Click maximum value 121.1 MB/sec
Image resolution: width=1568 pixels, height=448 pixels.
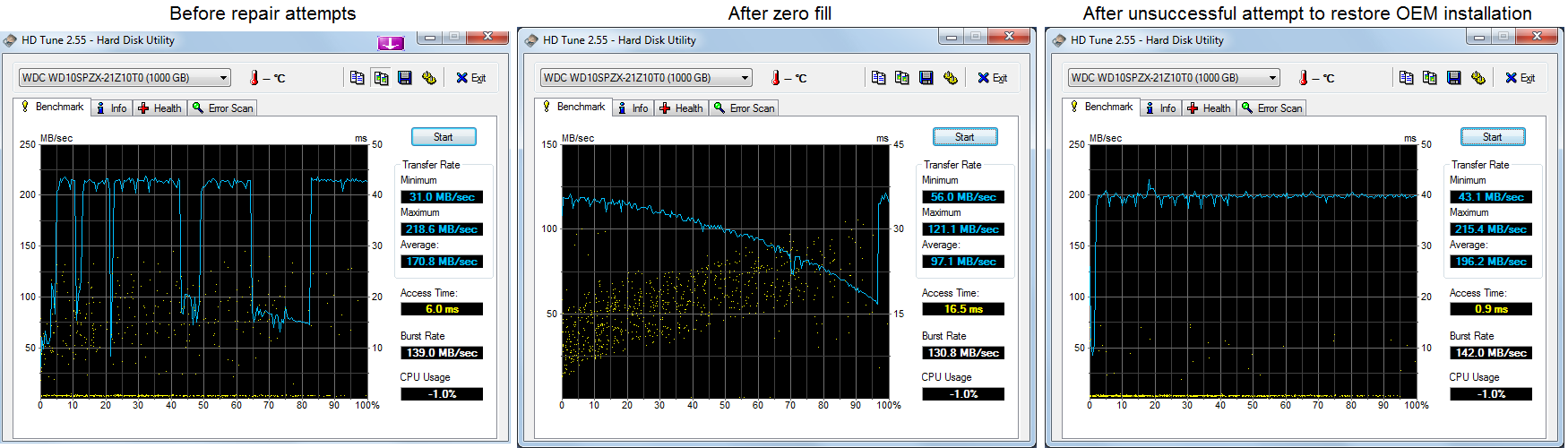(963, 229)
